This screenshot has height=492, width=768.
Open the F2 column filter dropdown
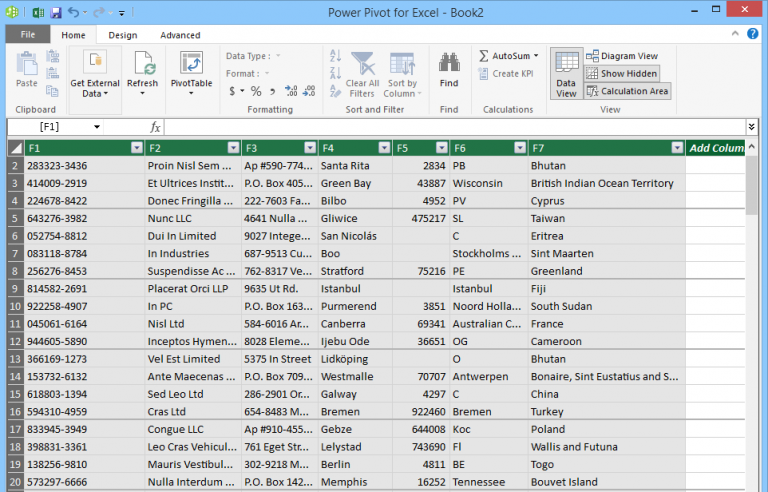pos(234,148)
